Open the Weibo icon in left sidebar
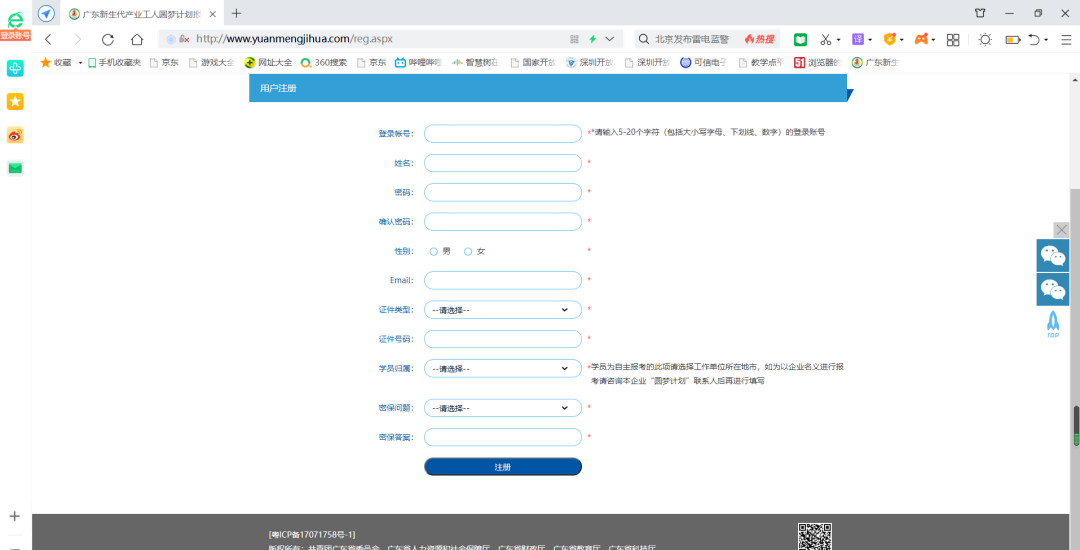1080x550 pixels. [15, 135]
